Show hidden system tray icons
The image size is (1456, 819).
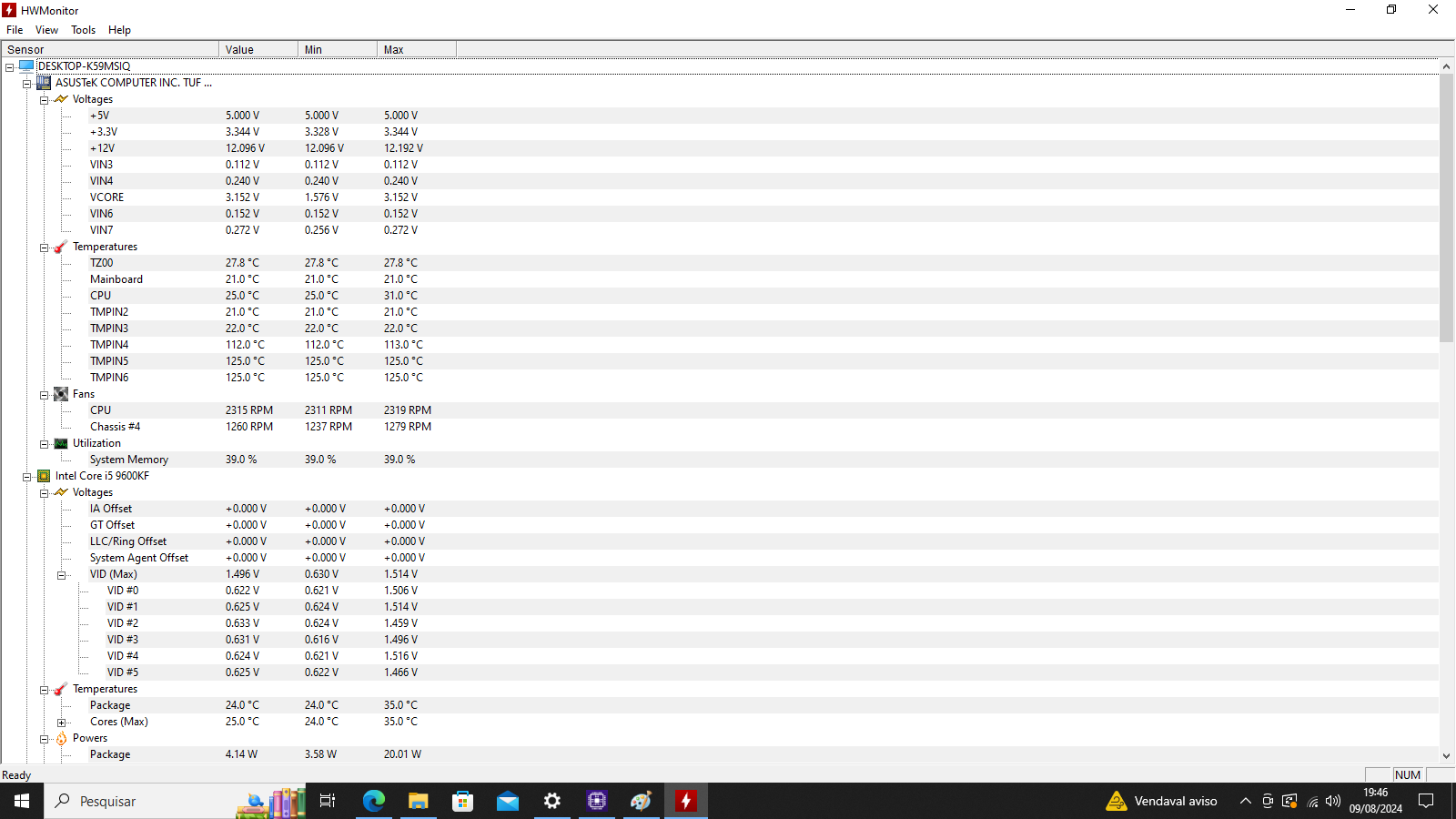pyautogui.click(x=1245, y=801)
